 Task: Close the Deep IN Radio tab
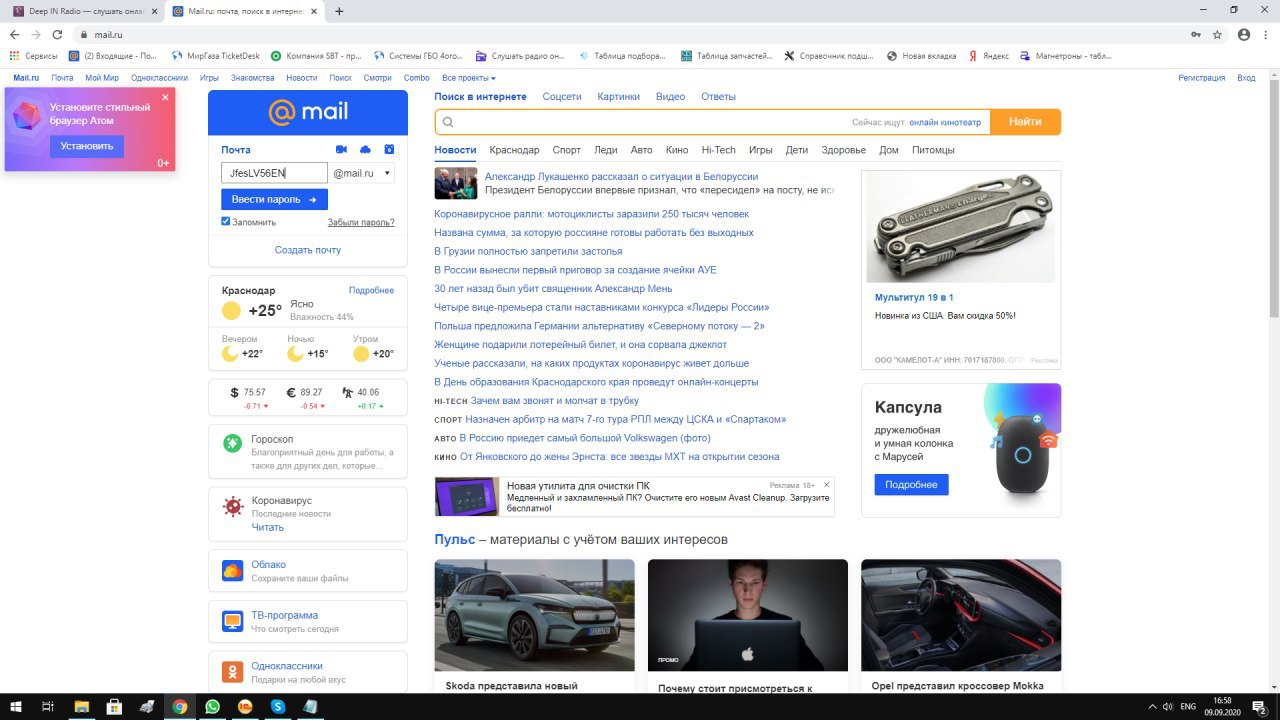point(155,11)
